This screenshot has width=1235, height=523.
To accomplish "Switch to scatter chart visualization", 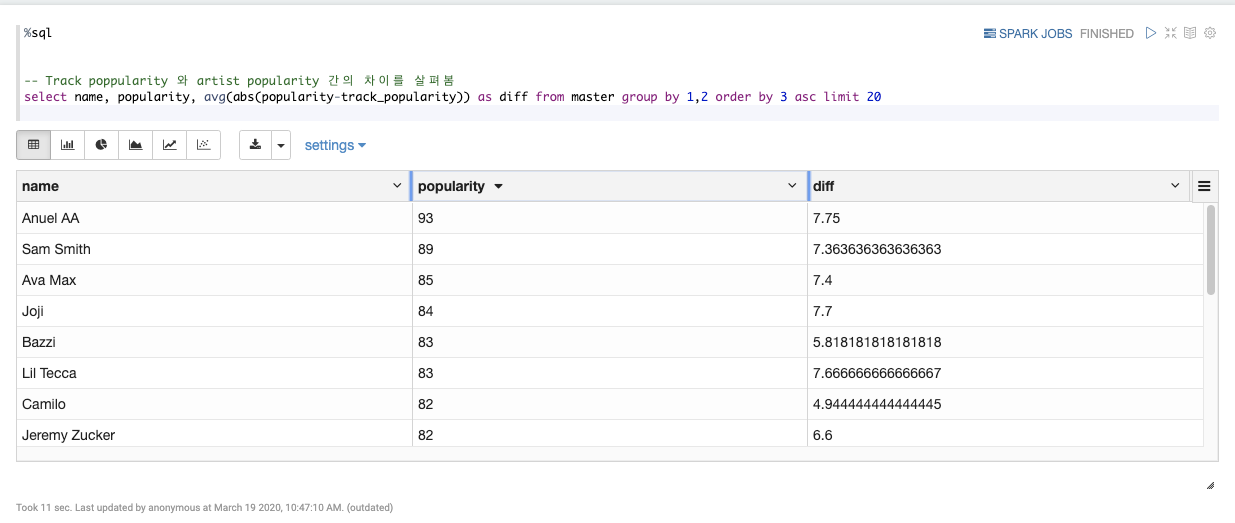I will click(x=204, y=145).
